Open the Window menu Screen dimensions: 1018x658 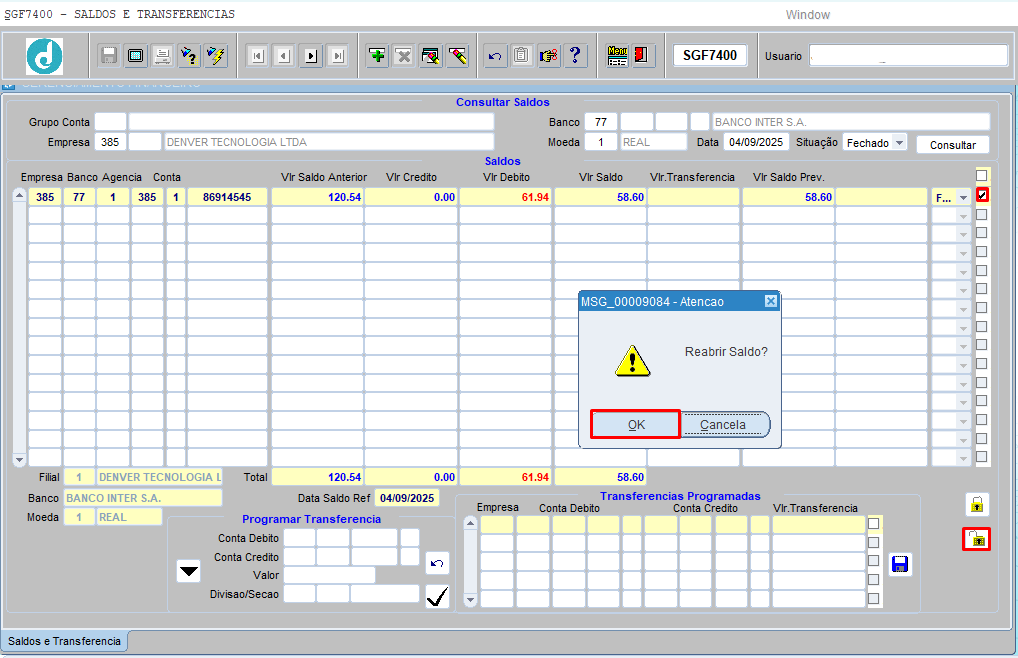pos(807,15)
